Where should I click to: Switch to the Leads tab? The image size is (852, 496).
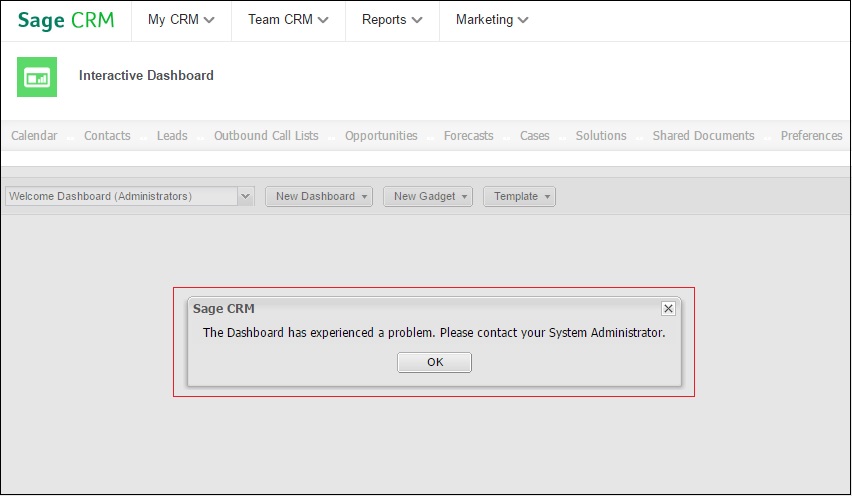(x=172, y=135)
